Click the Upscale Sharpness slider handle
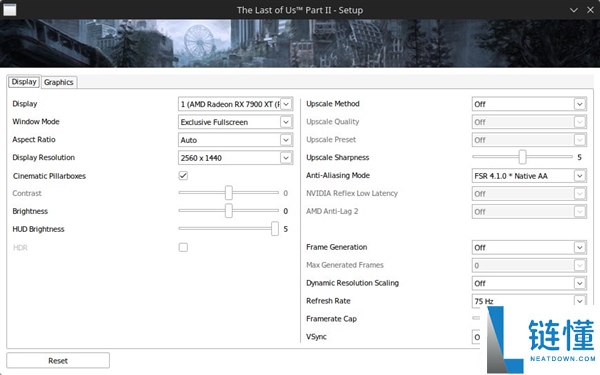Viewport: 600px width, 375px height. tap(522, 157)
